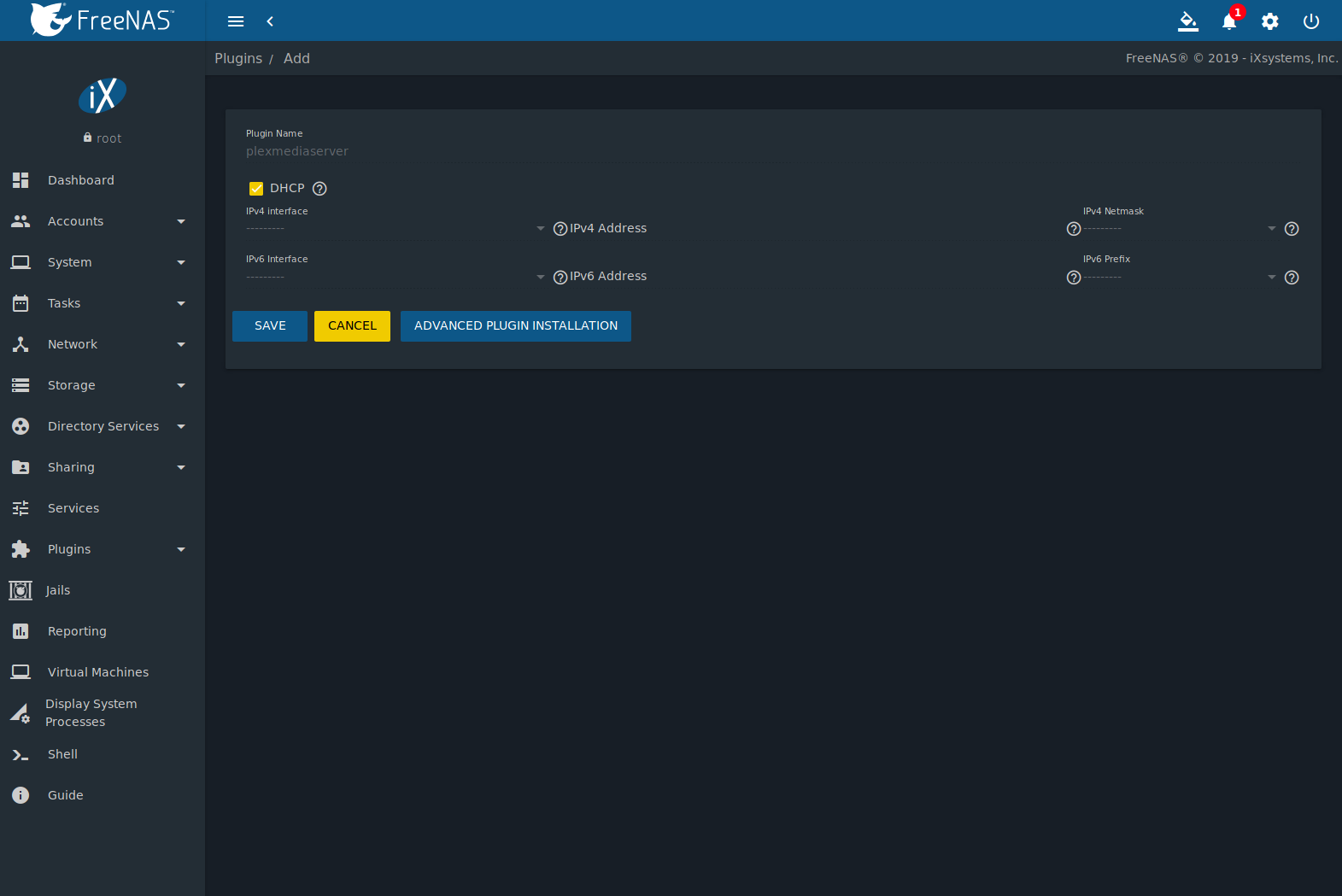Click the Directory Services sidebar icon
This screenshot has width=1342, height=896.
pyautogui.click(x=21, y=426)
